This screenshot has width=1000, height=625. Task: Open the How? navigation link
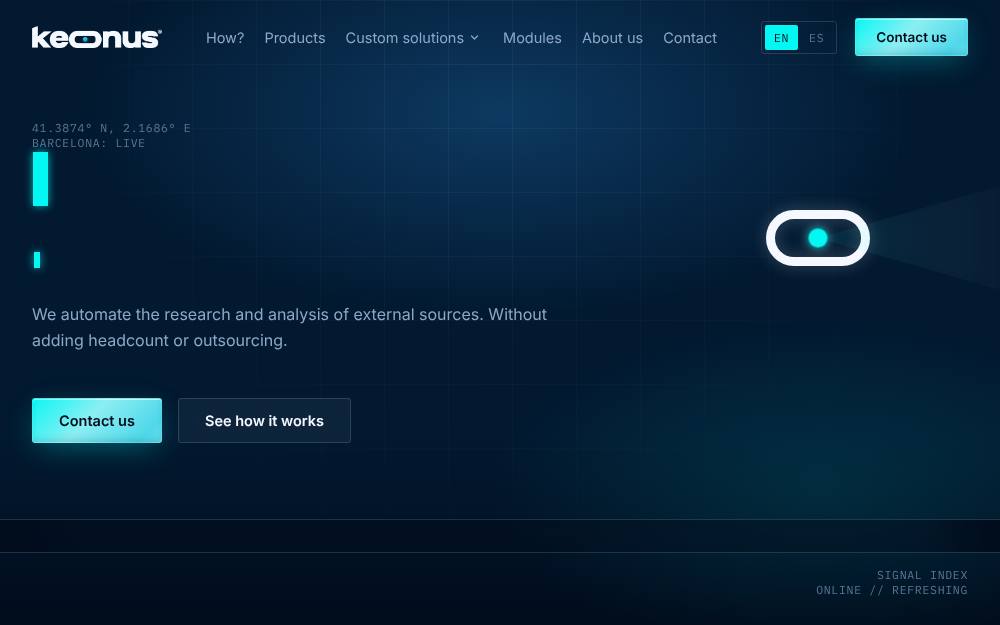225,38
